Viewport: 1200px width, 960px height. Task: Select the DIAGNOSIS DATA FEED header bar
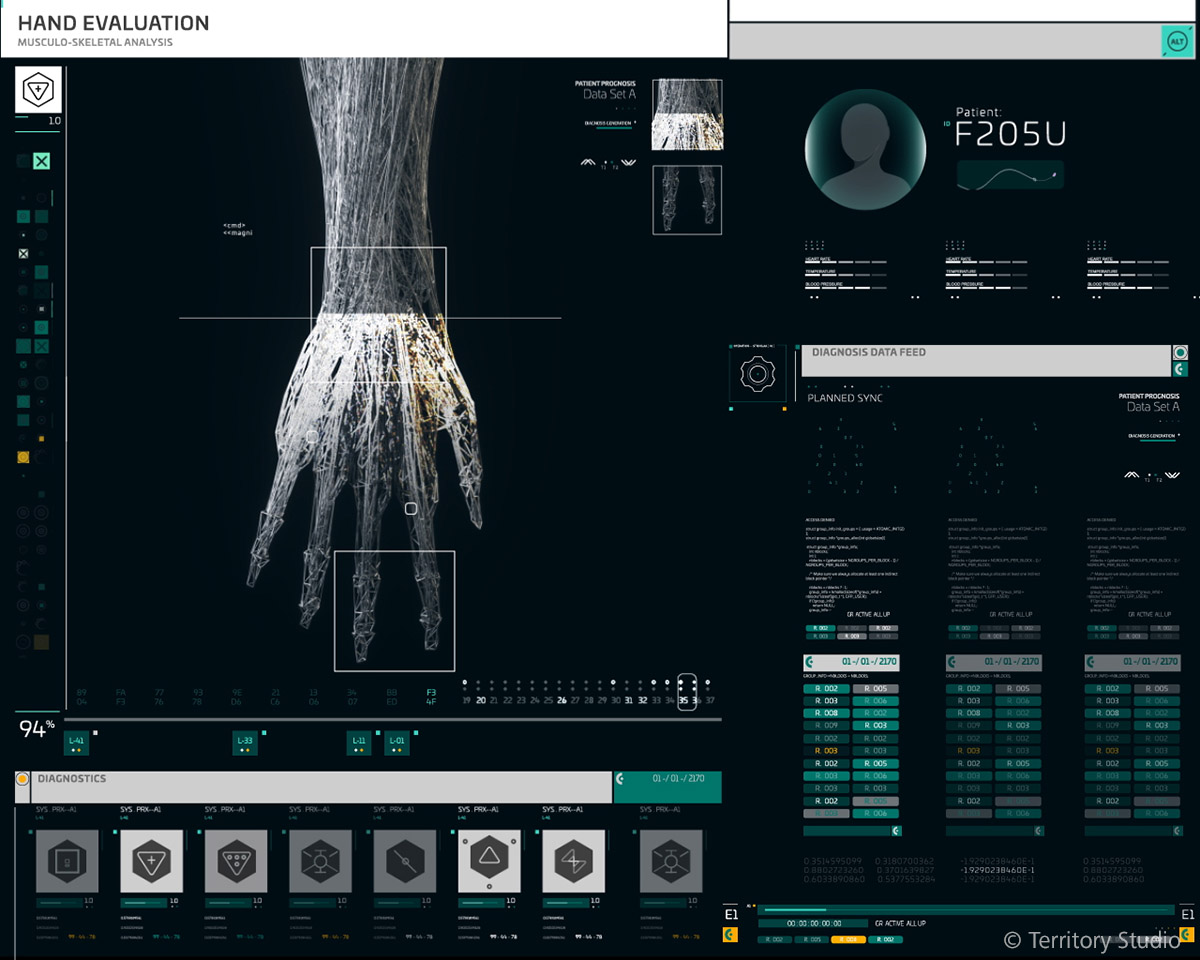pyautogui.click(x=986, y=360)
